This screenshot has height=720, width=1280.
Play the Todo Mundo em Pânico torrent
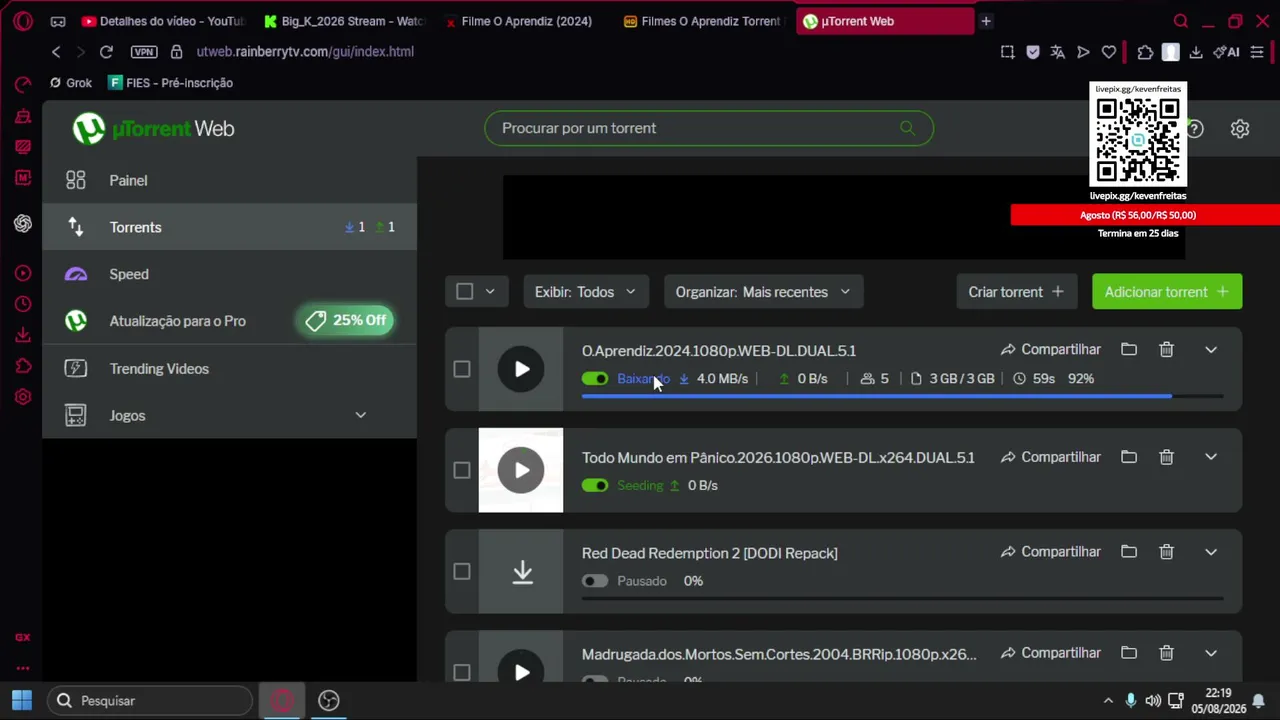coord(521,470)
